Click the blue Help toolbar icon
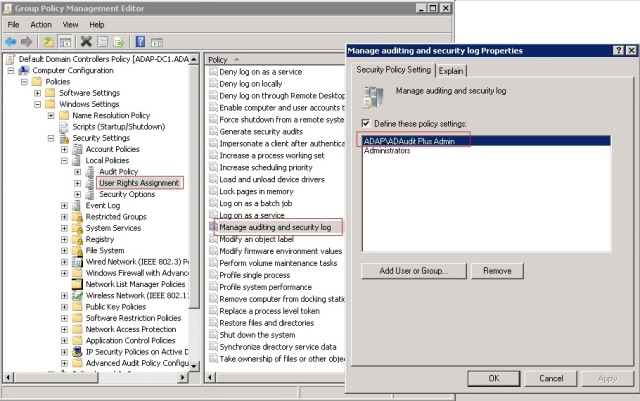Viewport: 640px width, 401px height. pos(140,41)
